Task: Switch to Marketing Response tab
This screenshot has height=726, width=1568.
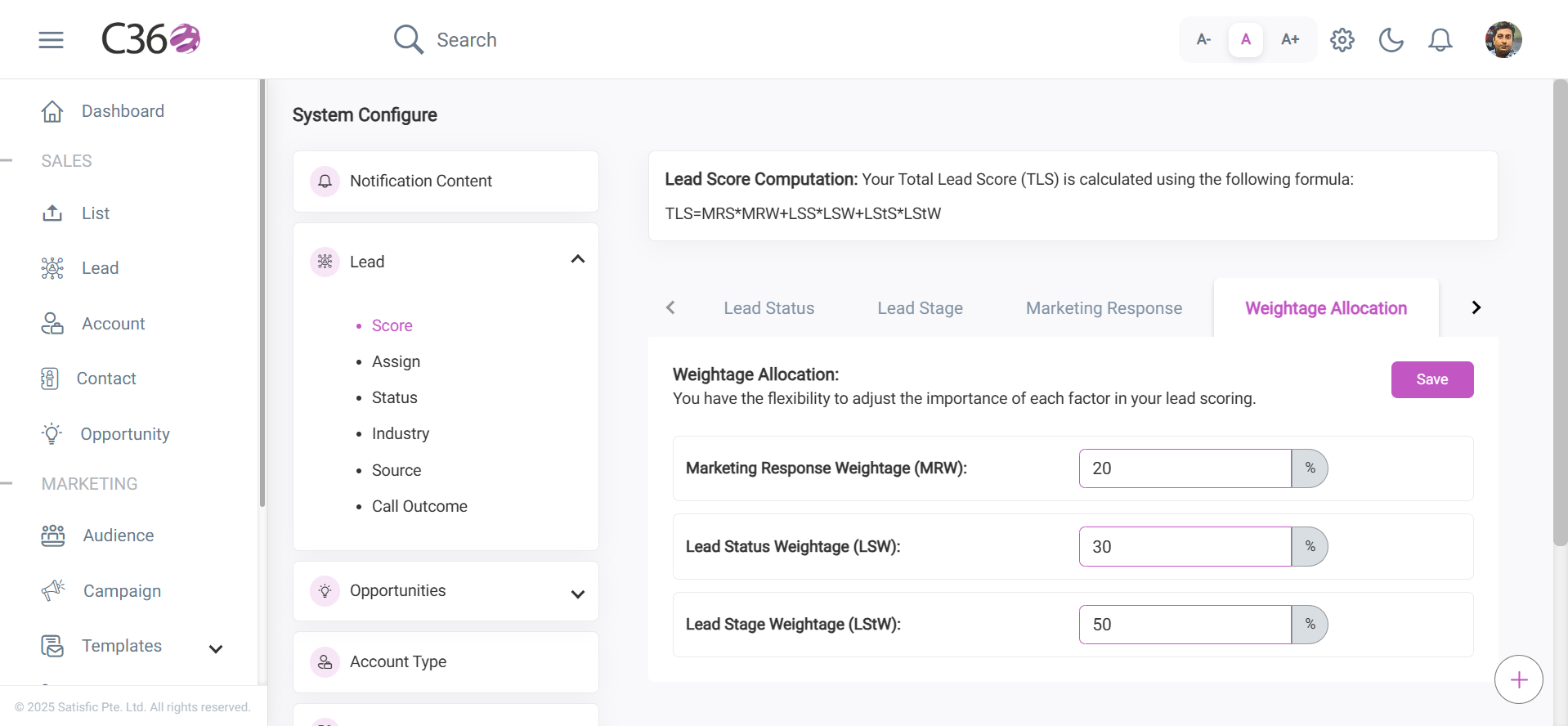Action: (x=1104, y=308)
